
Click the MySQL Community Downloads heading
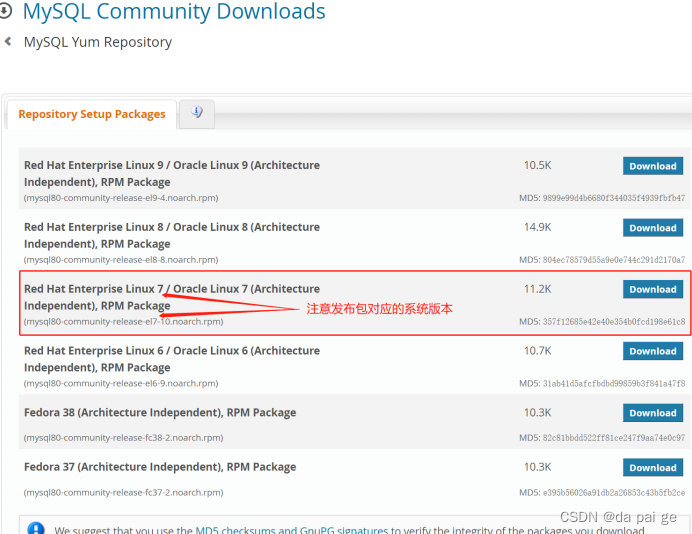coord(174,11)
